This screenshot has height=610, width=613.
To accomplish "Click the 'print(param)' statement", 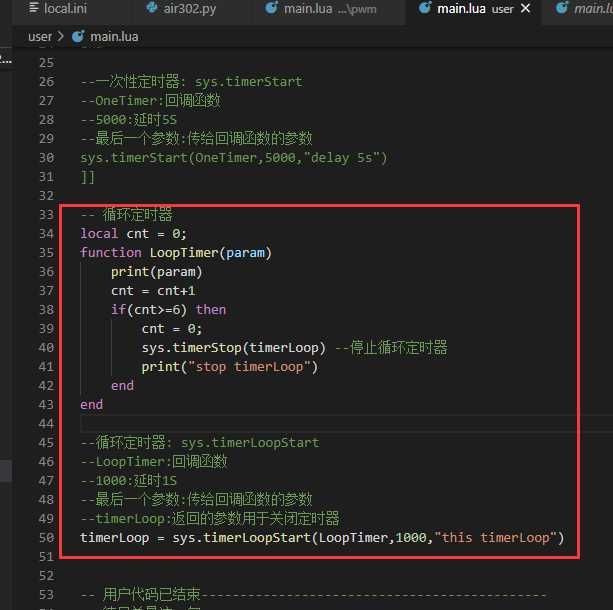I will tap(156, 272).
